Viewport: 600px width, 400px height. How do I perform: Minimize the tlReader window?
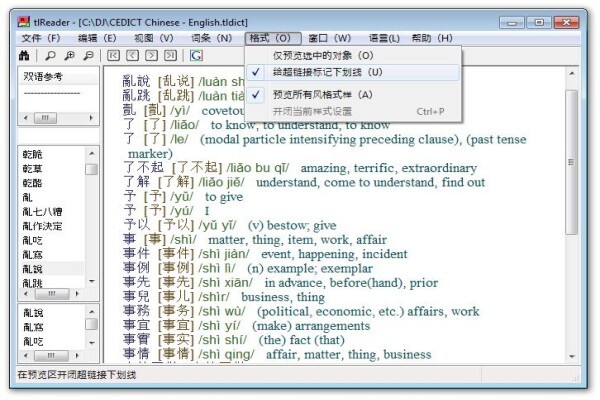(512, 22)
